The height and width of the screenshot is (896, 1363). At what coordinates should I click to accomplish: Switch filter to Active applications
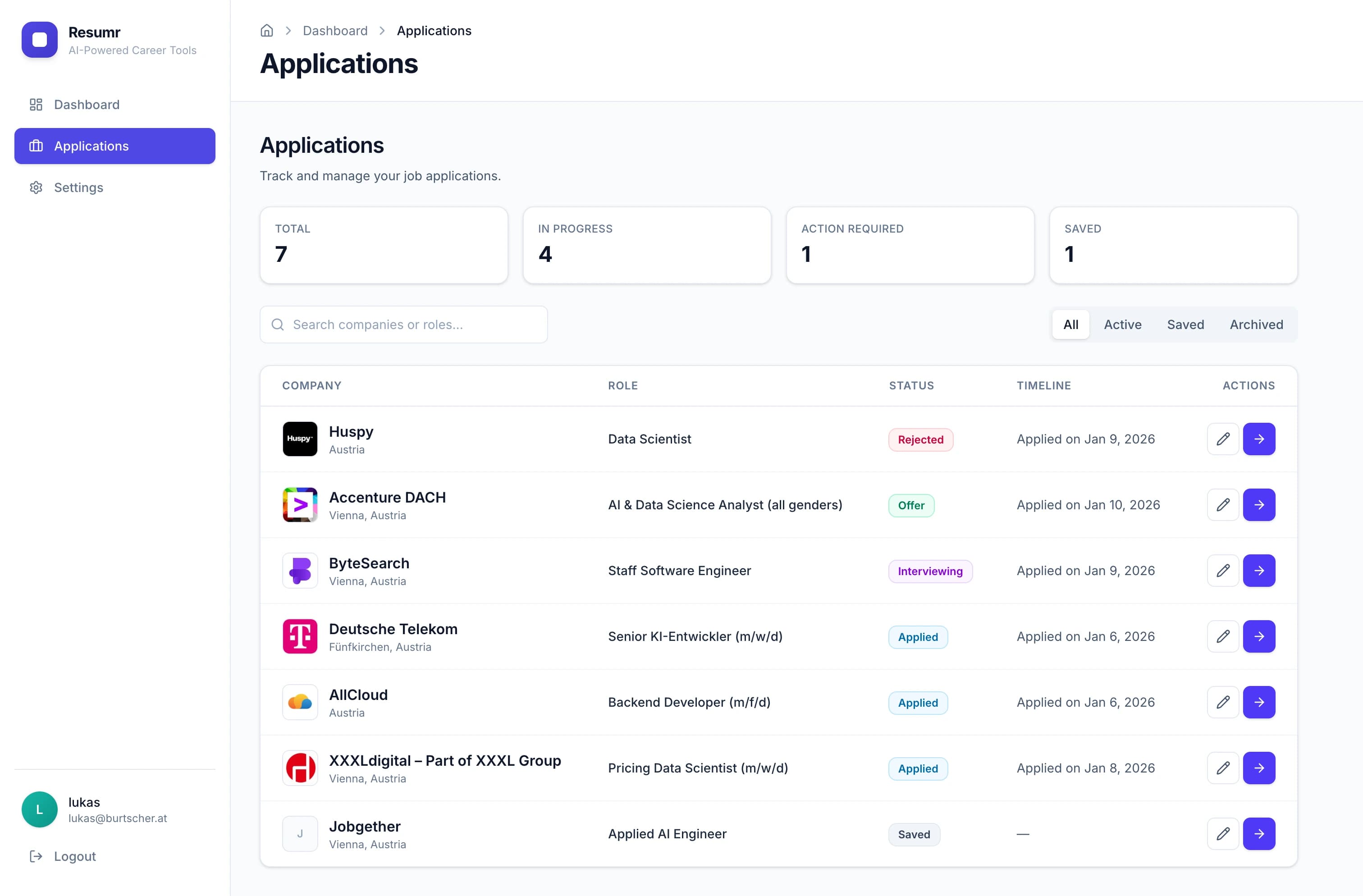click(x=1122, y=324)
